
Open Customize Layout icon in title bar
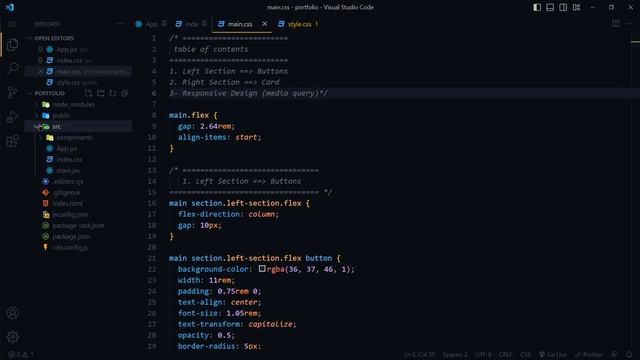576,7
